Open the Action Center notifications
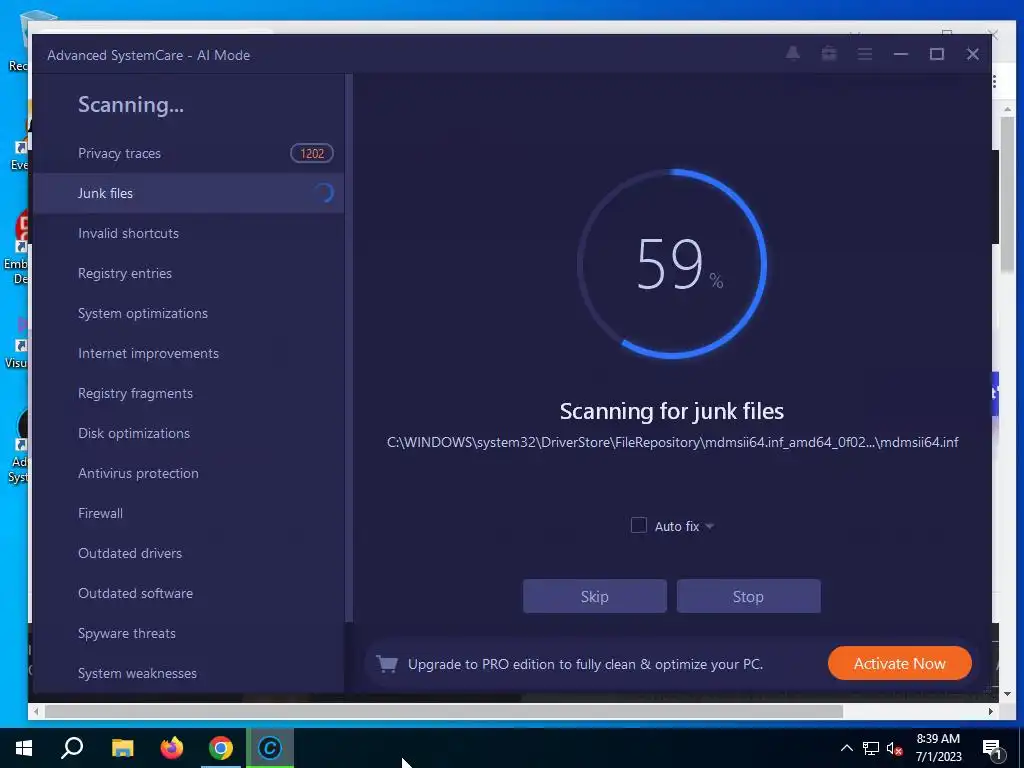Image resolution: width=1024 pixels, height=768 pixels. 992,749
